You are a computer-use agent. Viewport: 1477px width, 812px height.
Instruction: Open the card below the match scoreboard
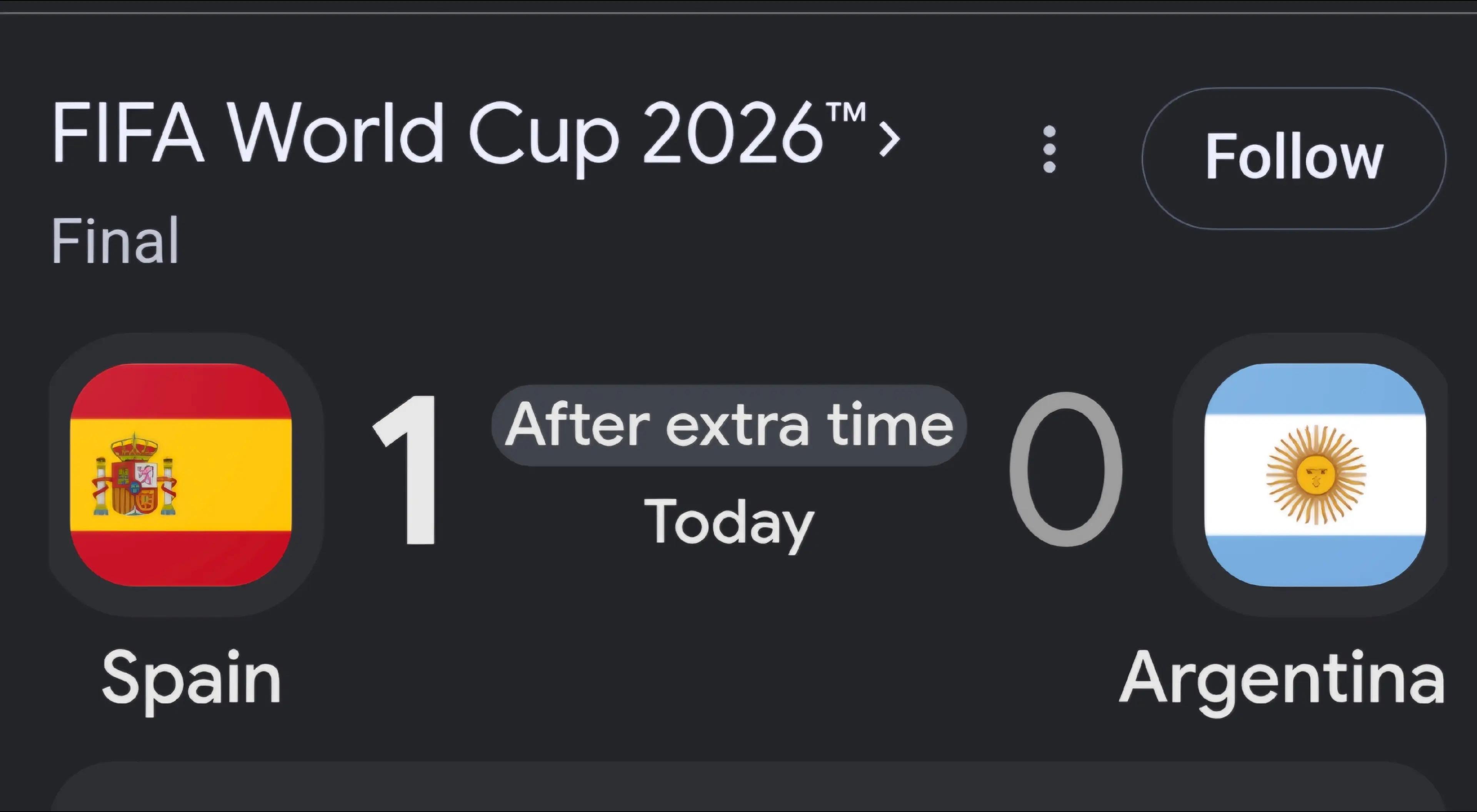747,786
